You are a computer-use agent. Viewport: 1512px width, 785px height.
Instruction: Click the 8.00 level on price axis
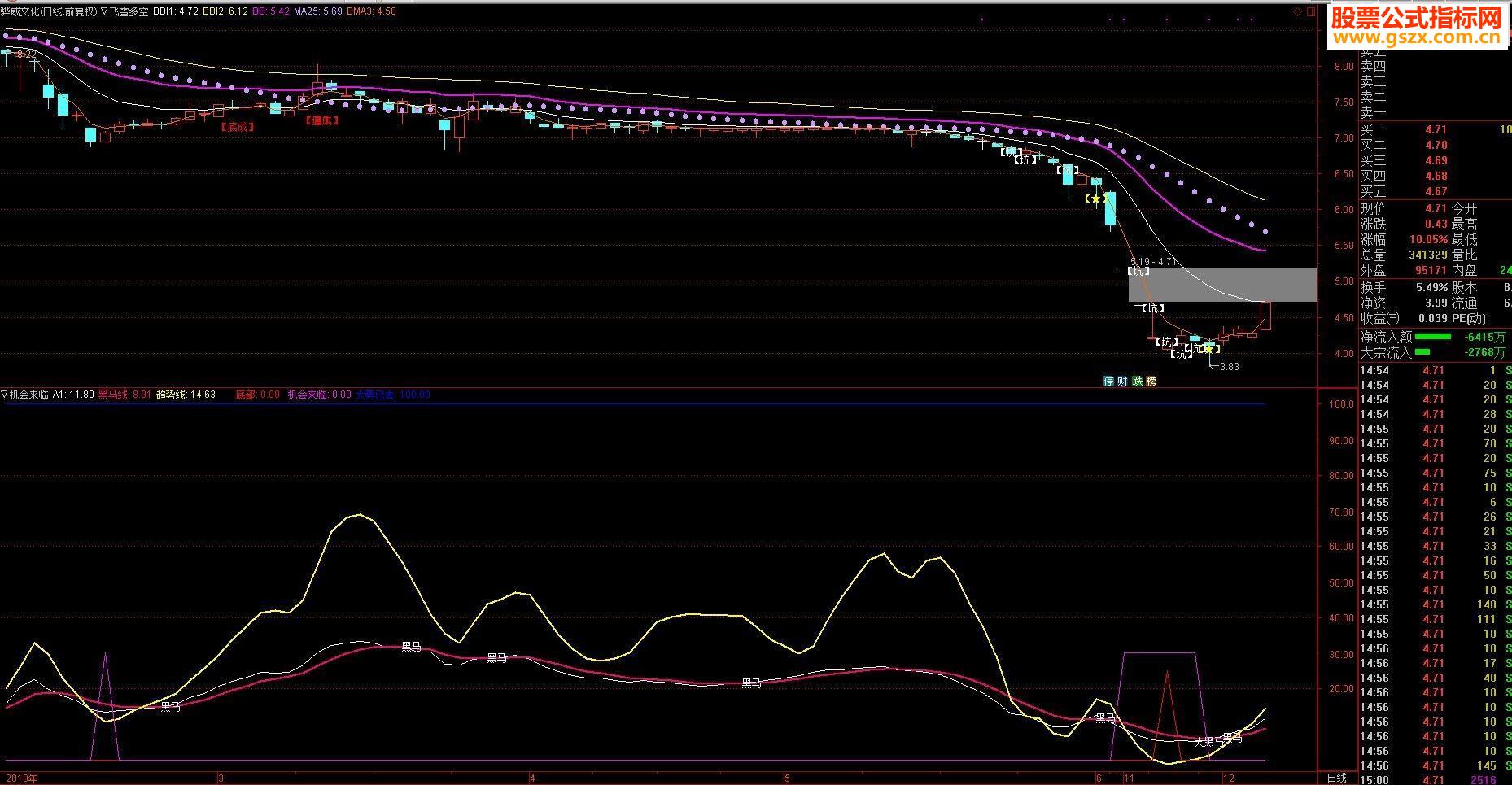pos(1344,67)
